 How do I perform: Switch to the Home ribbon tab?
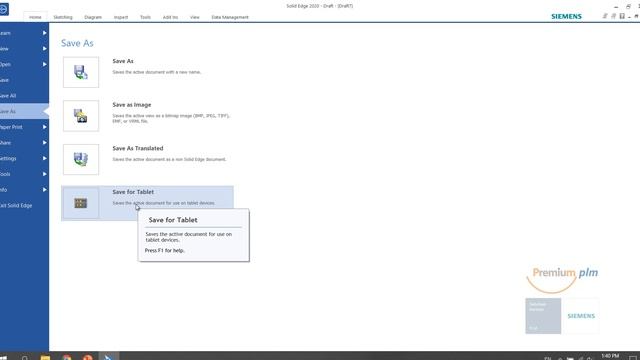[x=35, y=17]
